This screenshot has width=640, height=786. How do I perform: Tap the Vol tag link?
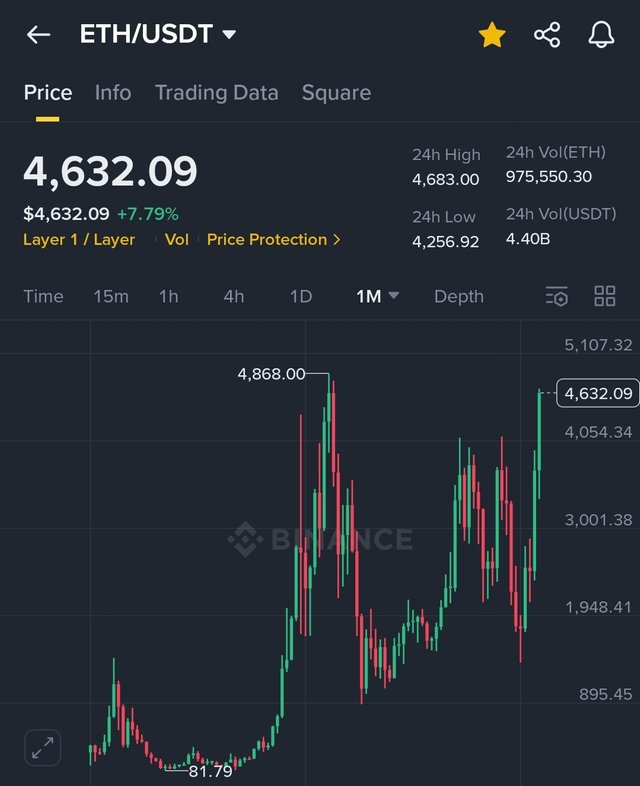click(x=177, y=240)
